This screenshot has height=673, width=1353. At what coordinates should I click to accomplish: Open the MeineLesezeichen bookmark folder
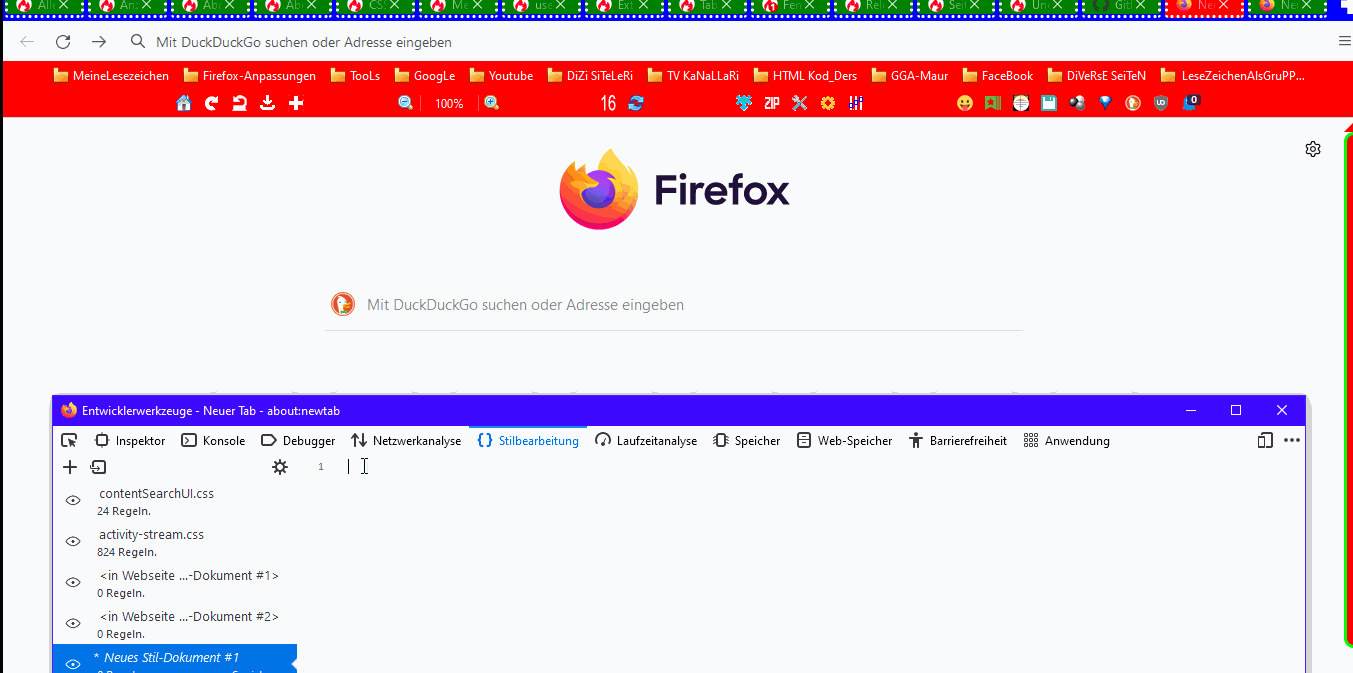coord(111,75)
